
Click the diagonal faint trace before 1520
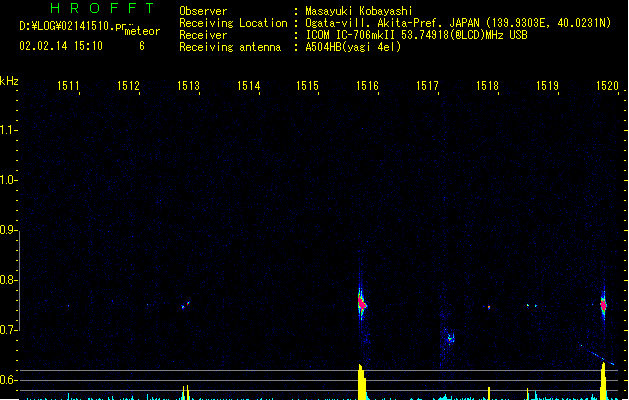click(597, 354)
